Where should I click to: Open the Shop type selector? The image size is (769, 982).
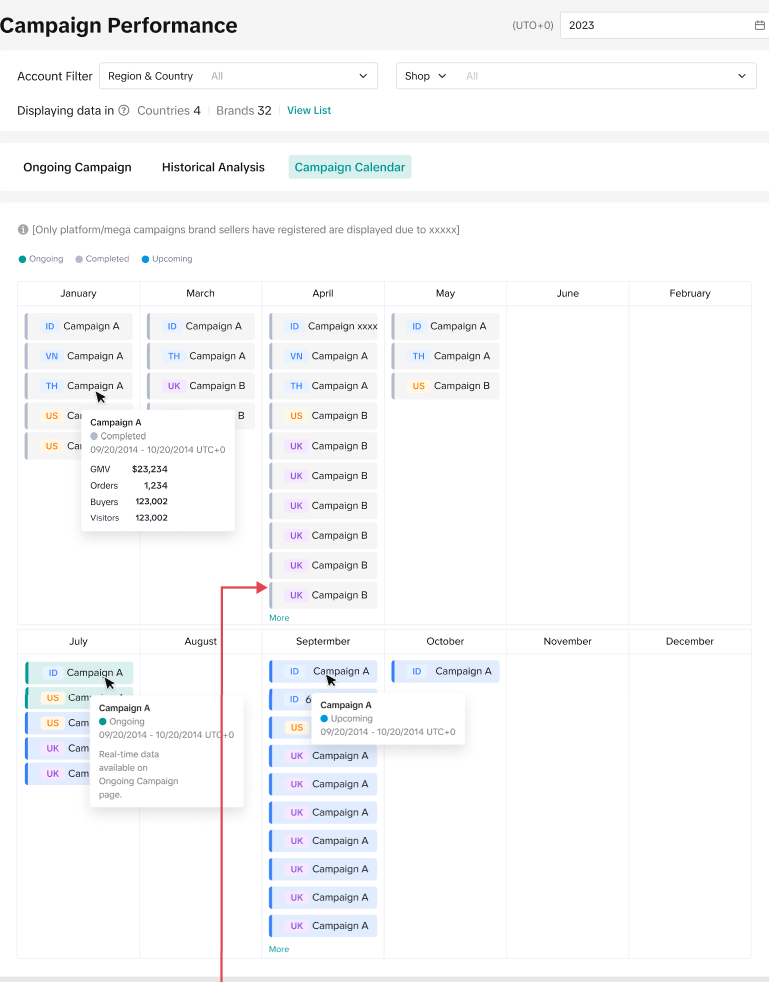pyautogui.click(x=425, y=76)
